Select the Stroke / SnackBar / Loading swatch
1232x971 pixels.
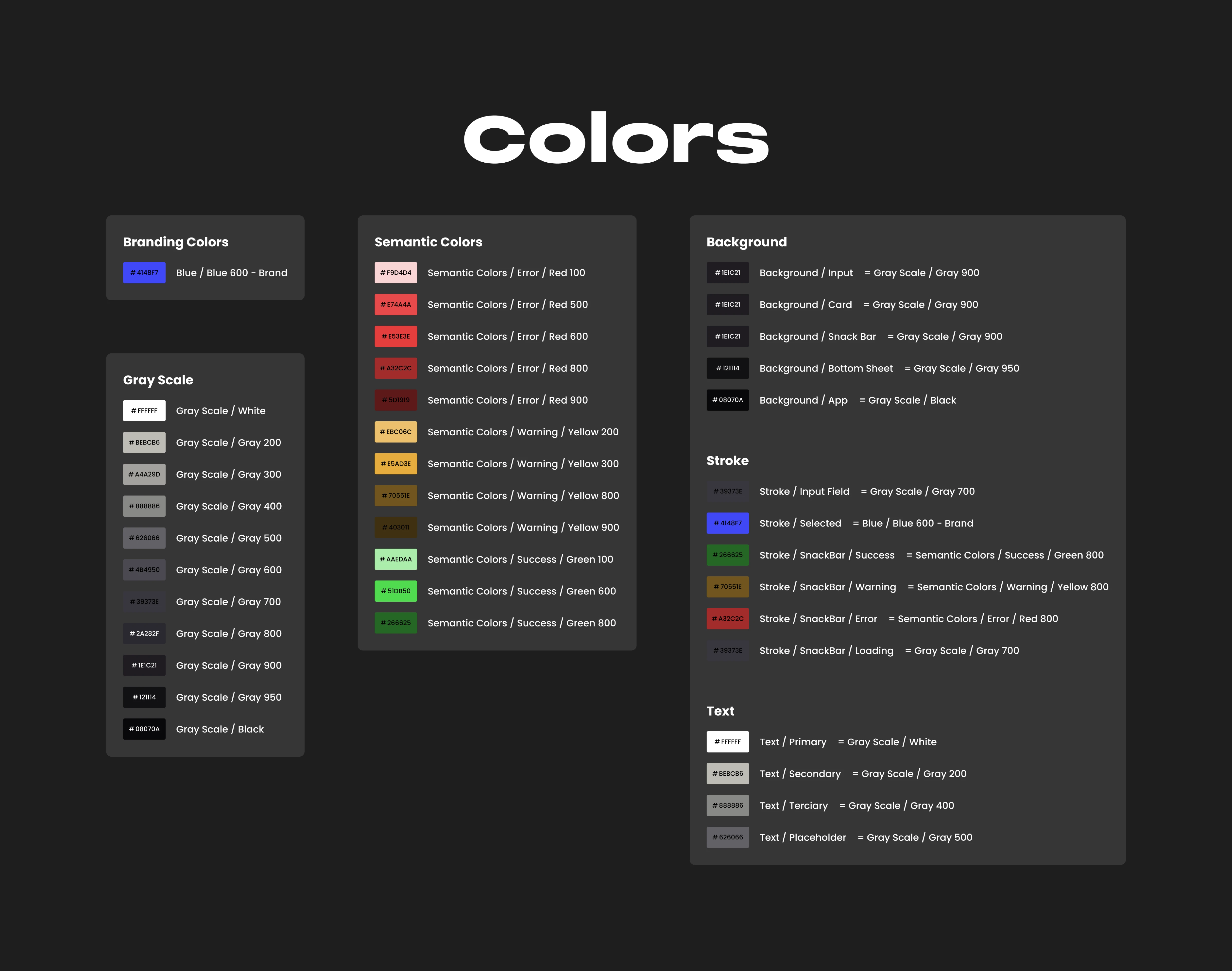tap(728, 650)
